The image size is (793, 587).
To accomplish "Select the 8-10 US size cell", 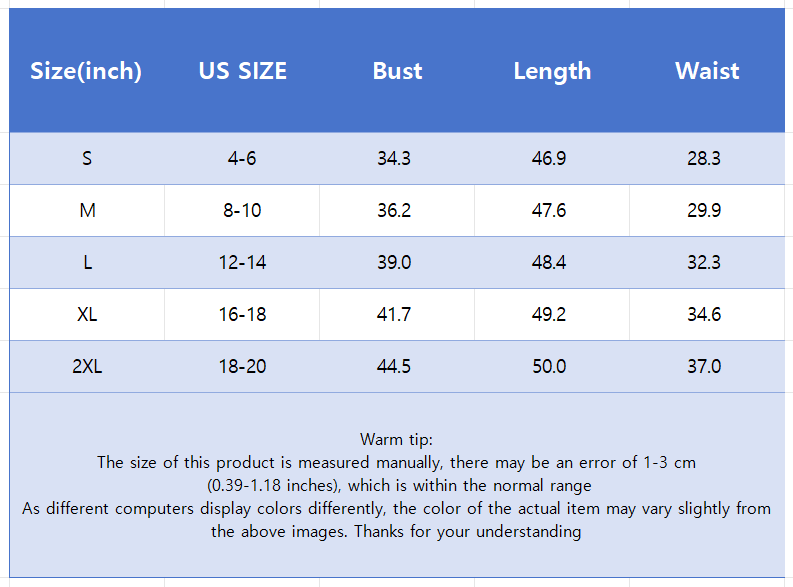I will [x=242, y=210].
